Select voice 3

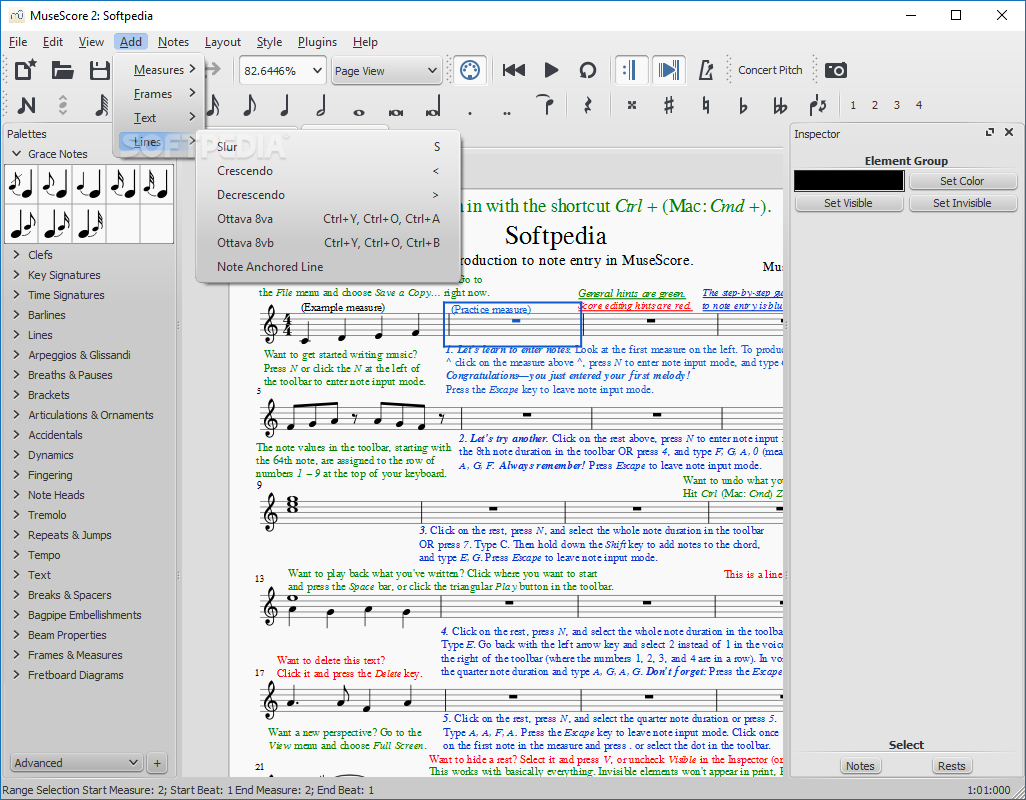(x=896, y=105)
